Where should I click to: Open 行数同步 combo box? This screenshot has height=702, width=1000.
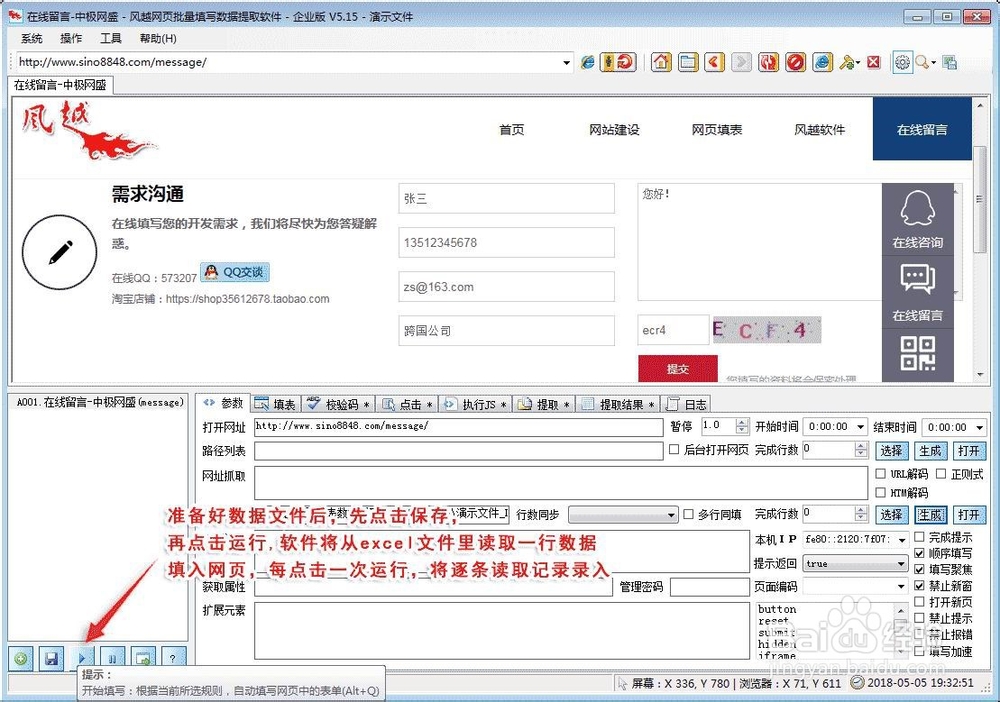tap(623, 515)
